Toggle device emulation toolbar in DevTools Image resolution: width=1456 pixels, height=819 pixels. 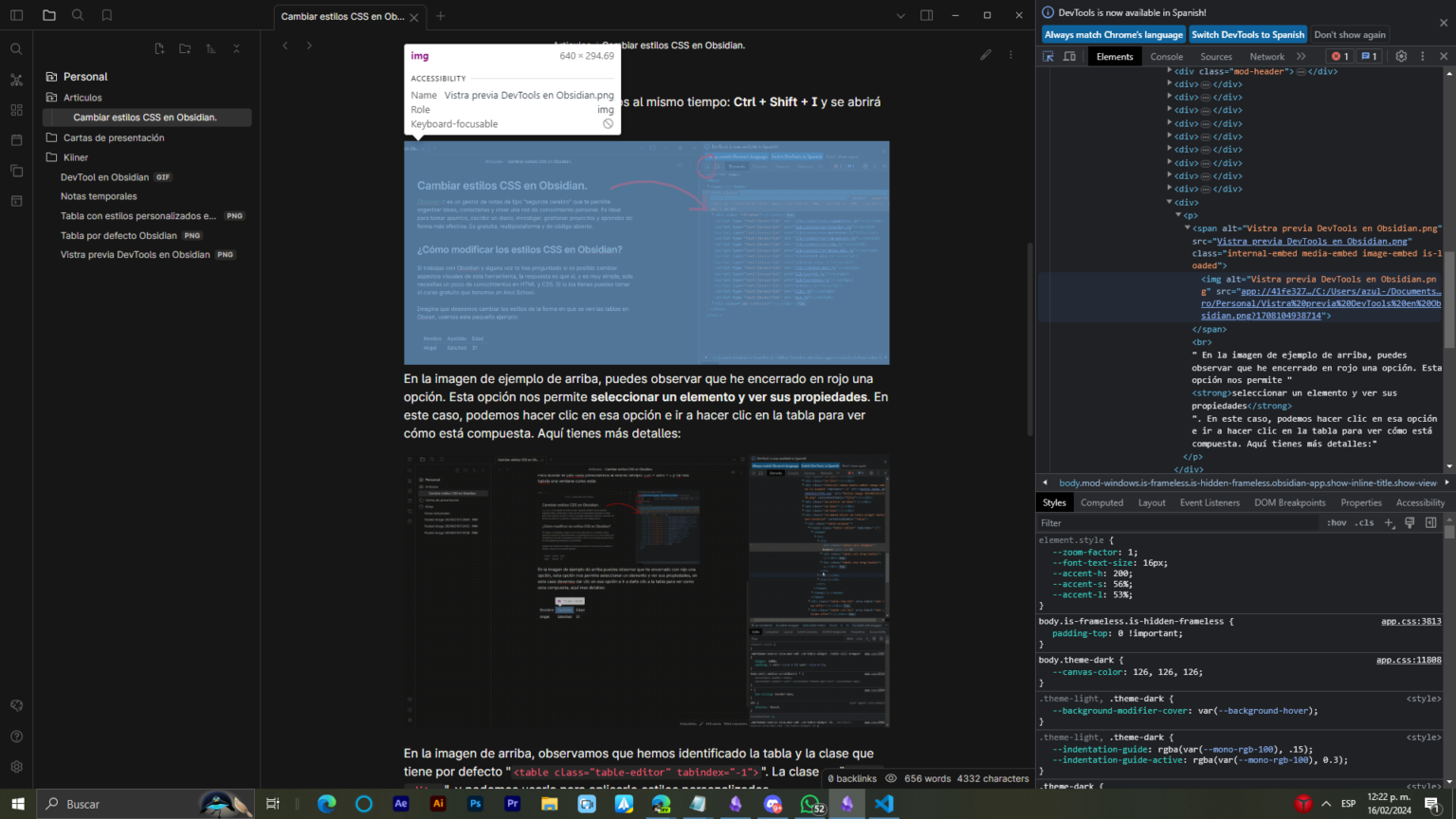(x=1071, y=56)
